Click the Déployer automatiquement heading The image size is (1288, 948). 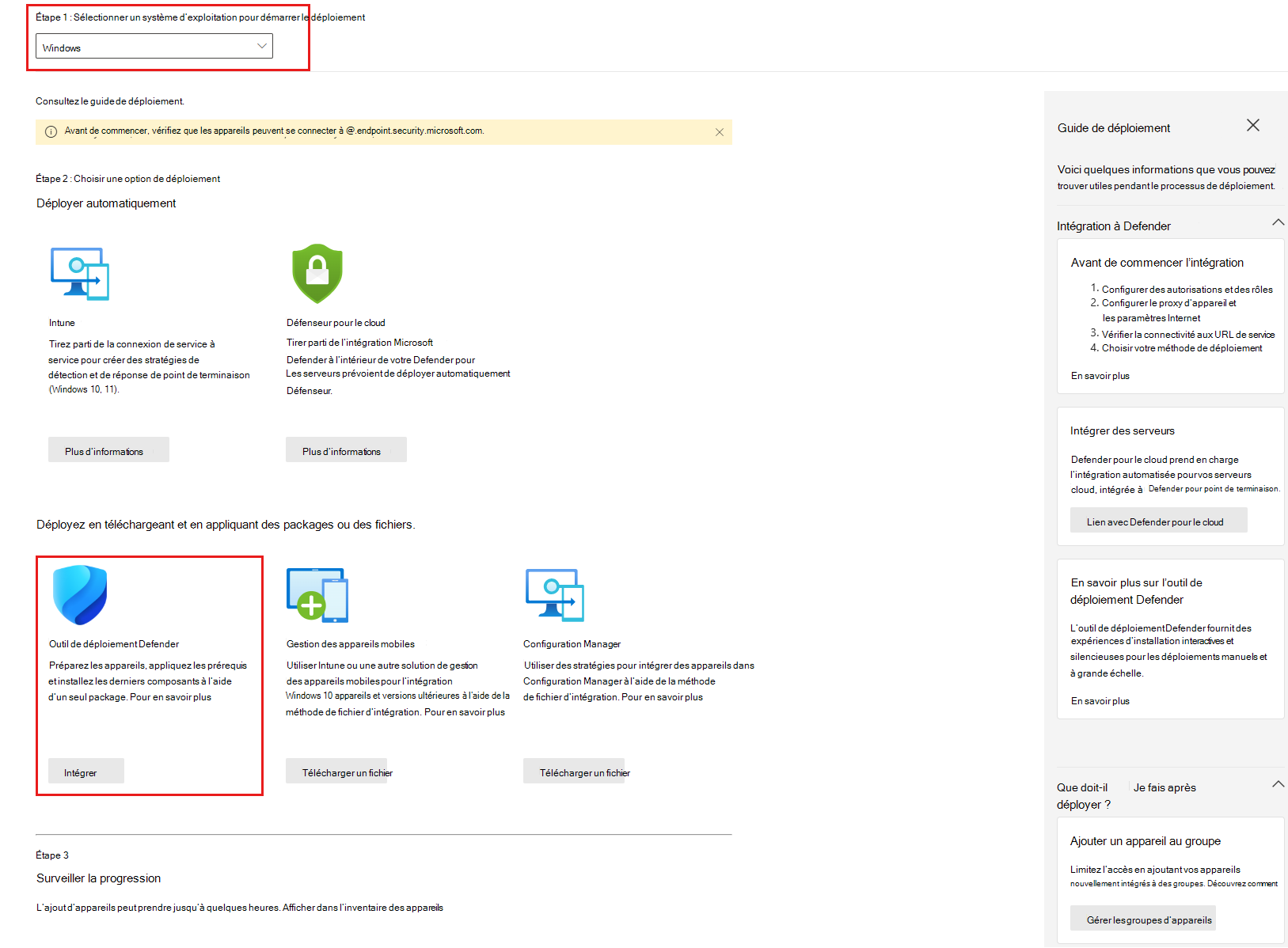(x=106, y=203)
